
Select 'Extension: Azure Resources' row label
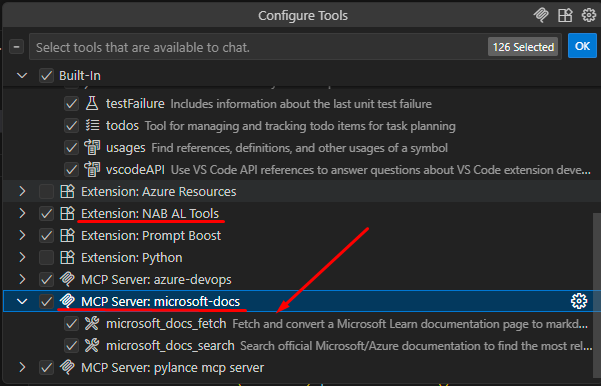pyautogui.click(x=159, y=191)
